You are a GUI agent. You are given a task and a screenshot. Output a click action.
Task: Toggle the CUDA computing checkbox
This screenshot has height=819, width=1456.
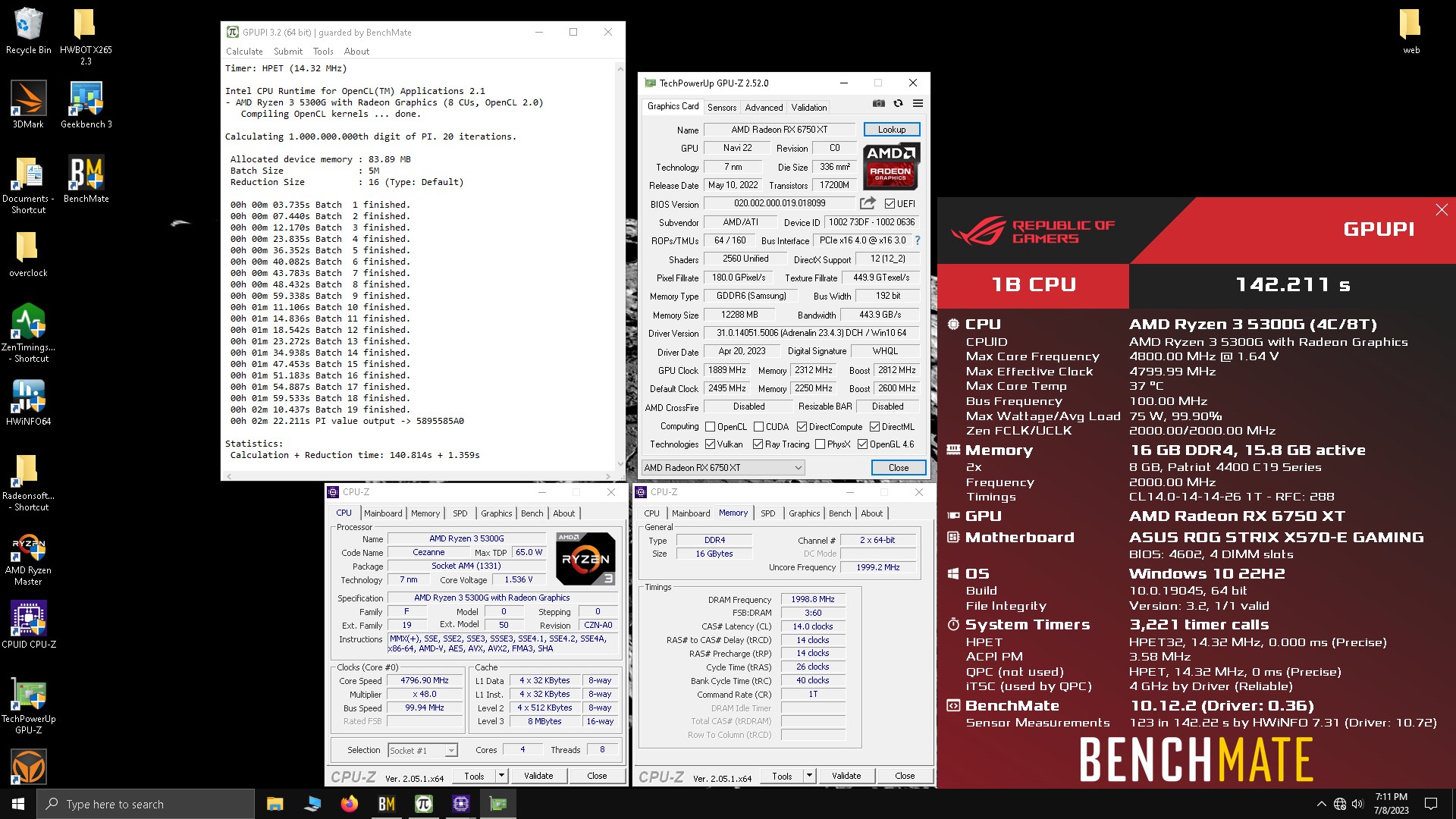(x=759, y=427)
